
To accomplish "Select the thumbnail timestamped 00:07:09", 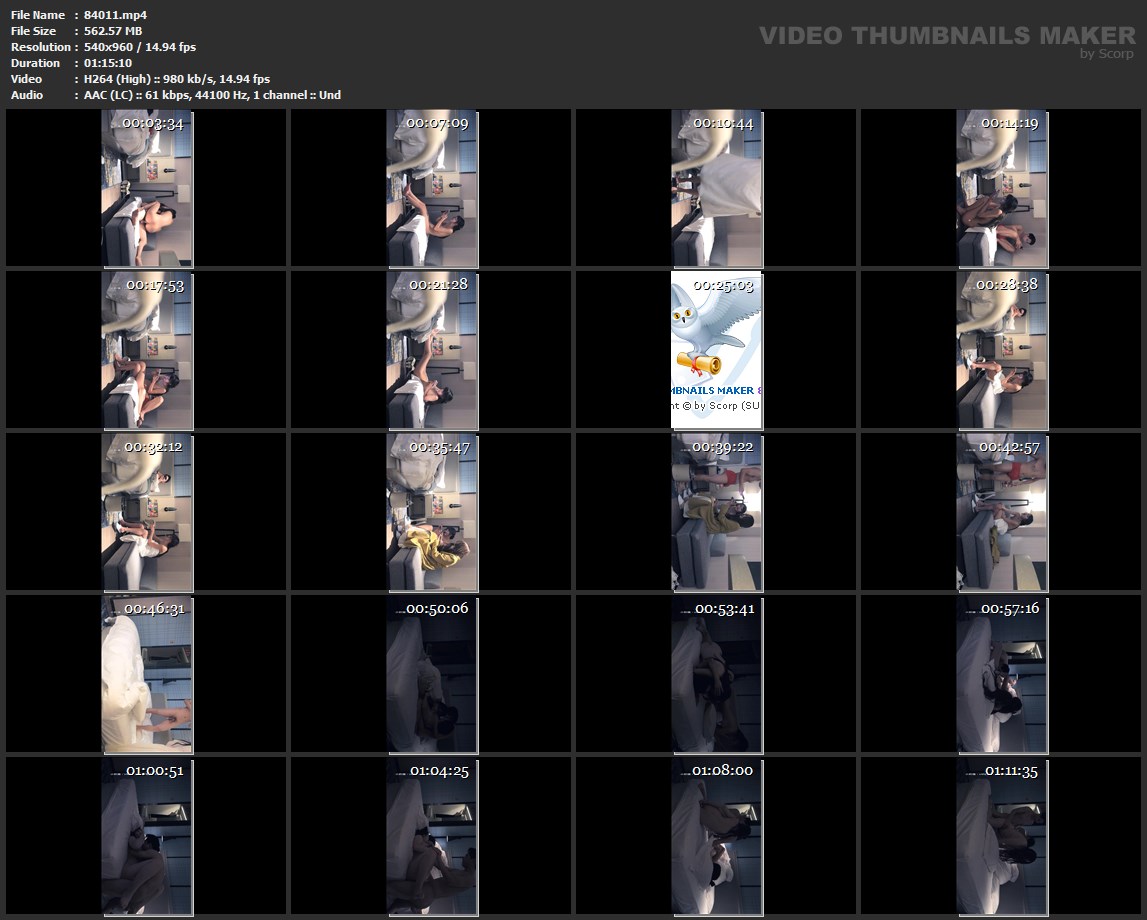I will coord(432,188).
